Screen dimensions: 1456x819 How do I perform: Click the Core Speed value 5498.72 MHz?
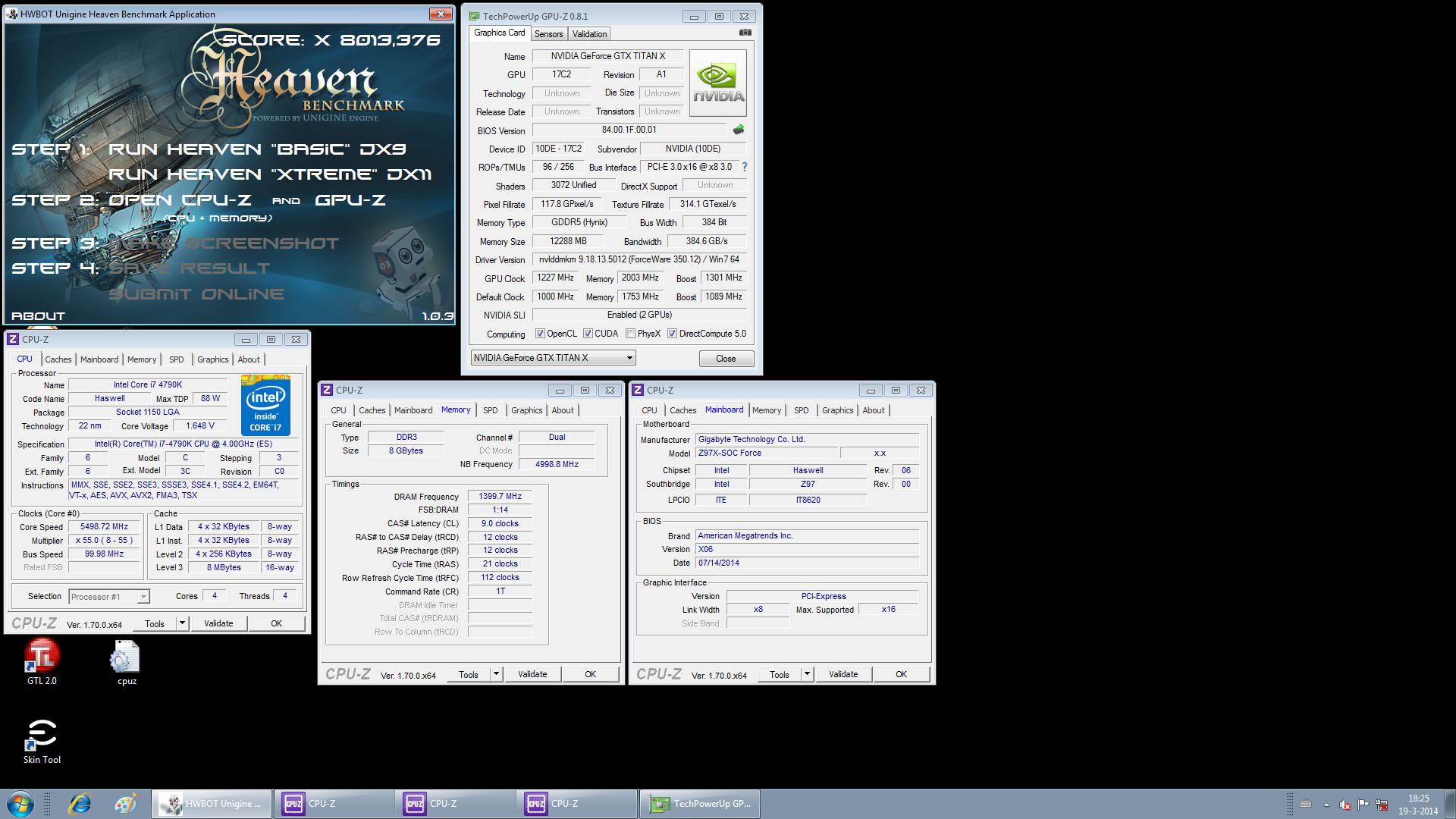[x=105, y=527]
